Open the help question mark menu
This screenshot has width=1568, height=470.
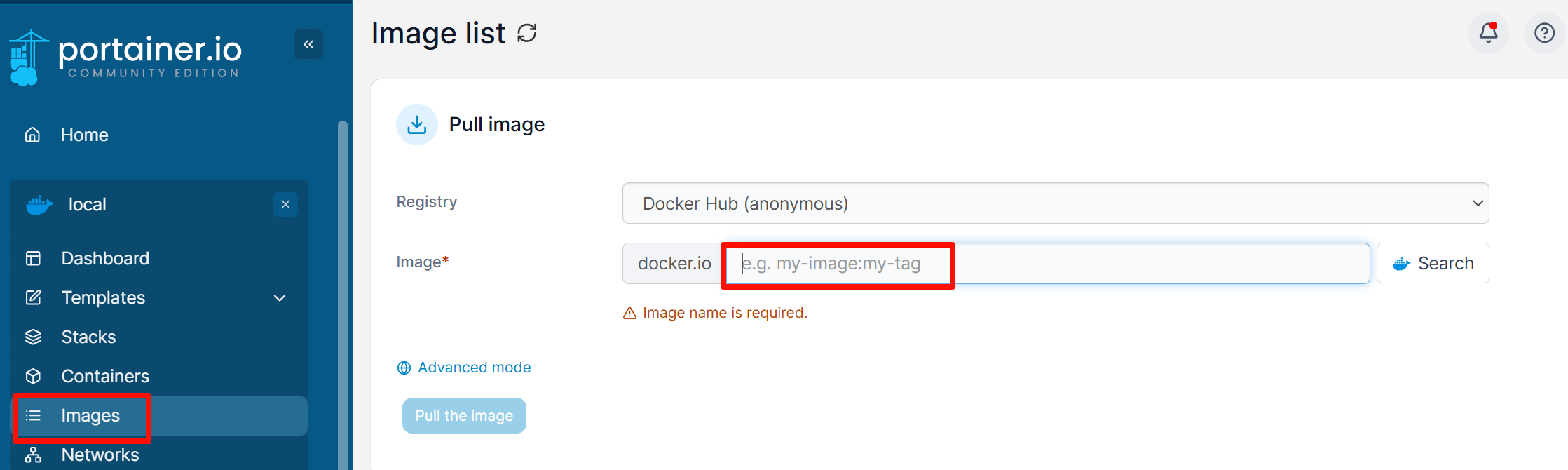tap(1544, 33)
